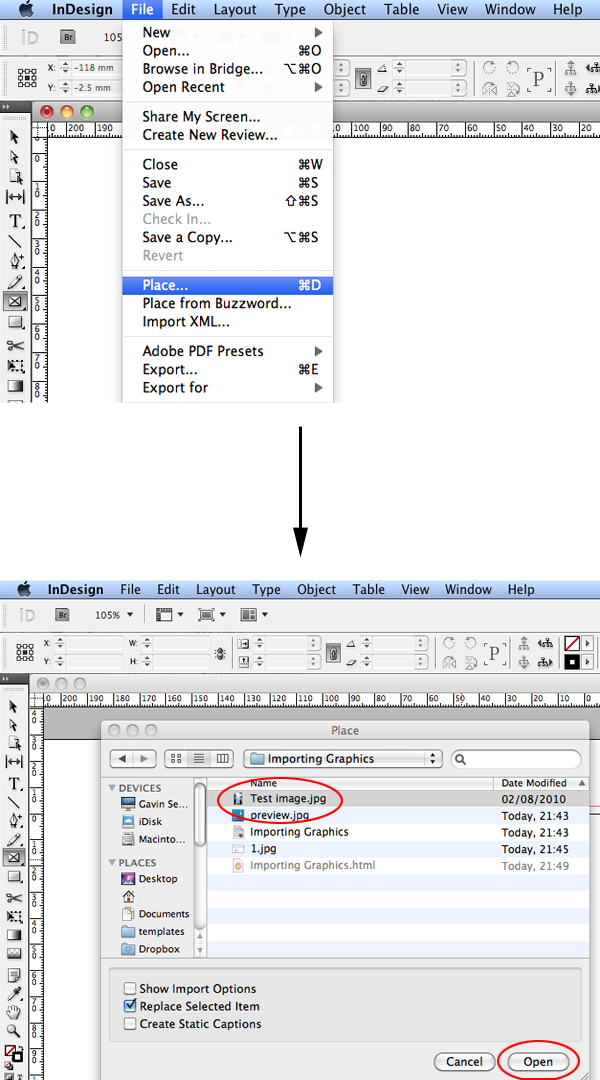600x1080 pixels.
Task: Select Test image.jpg in the file list
Action: 398,799
